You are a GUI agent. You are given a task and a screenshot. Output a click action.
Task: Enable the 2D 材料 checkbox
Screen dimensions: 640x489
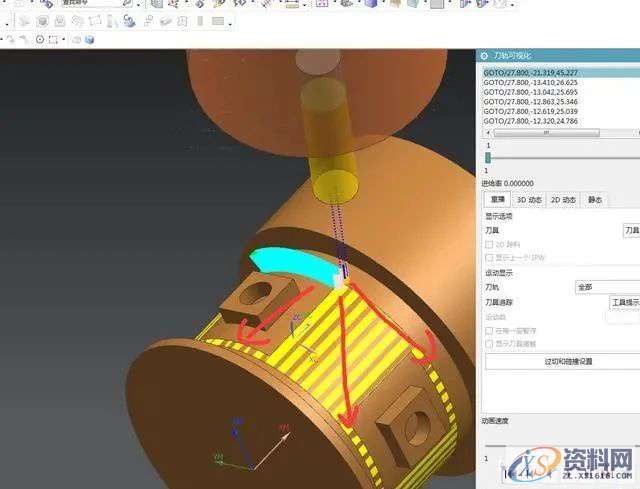click(x=488, y=244)
